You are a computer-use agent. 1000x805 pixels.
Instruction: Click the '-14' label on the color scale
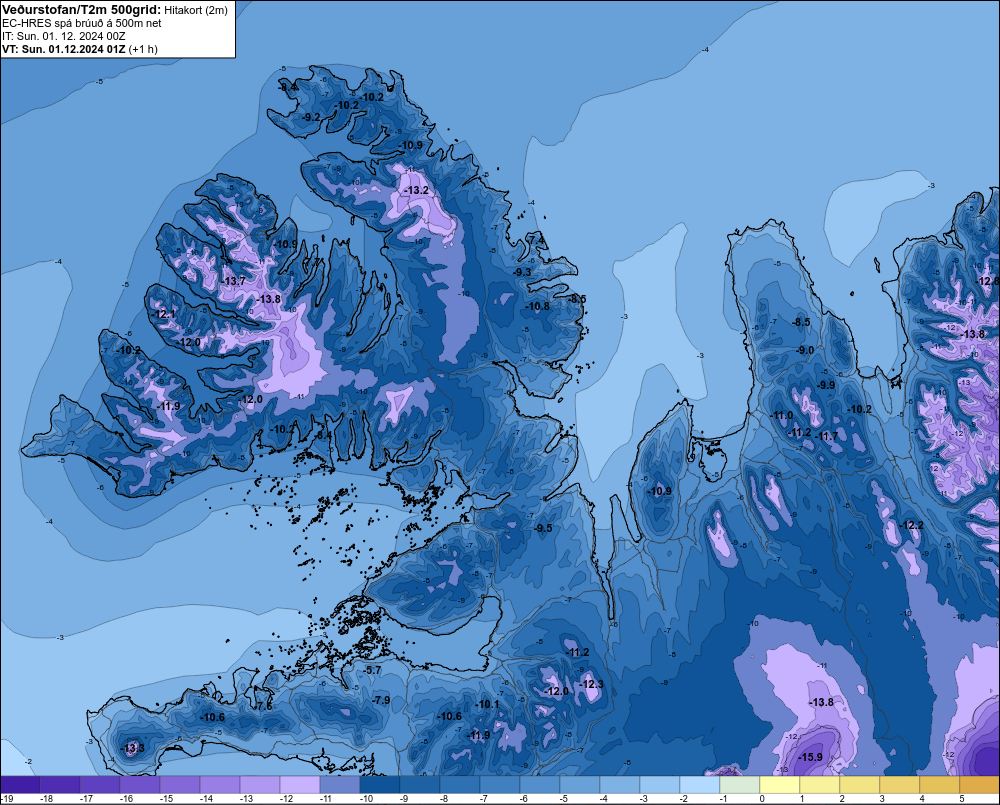(205, 799)
